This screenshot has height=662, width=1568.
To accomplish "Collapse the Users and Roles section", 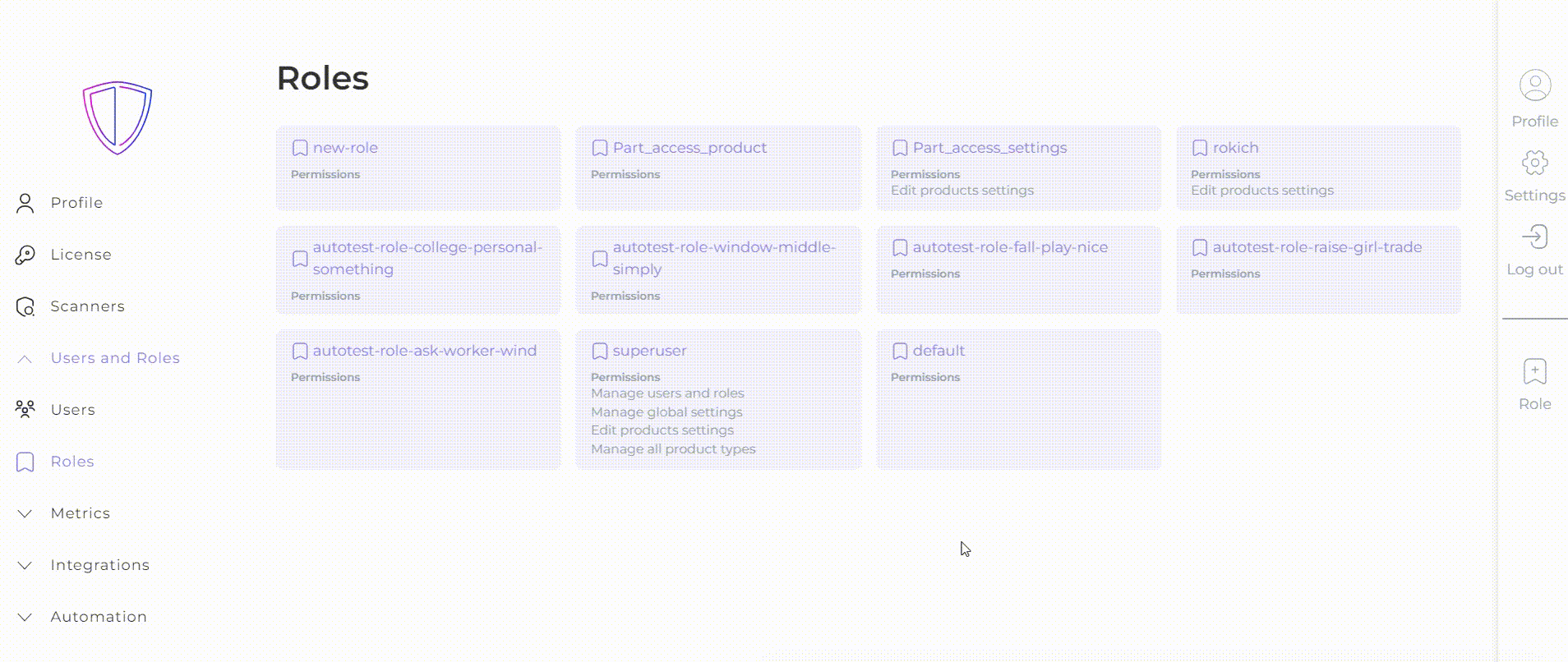I will tap(25, 359).
